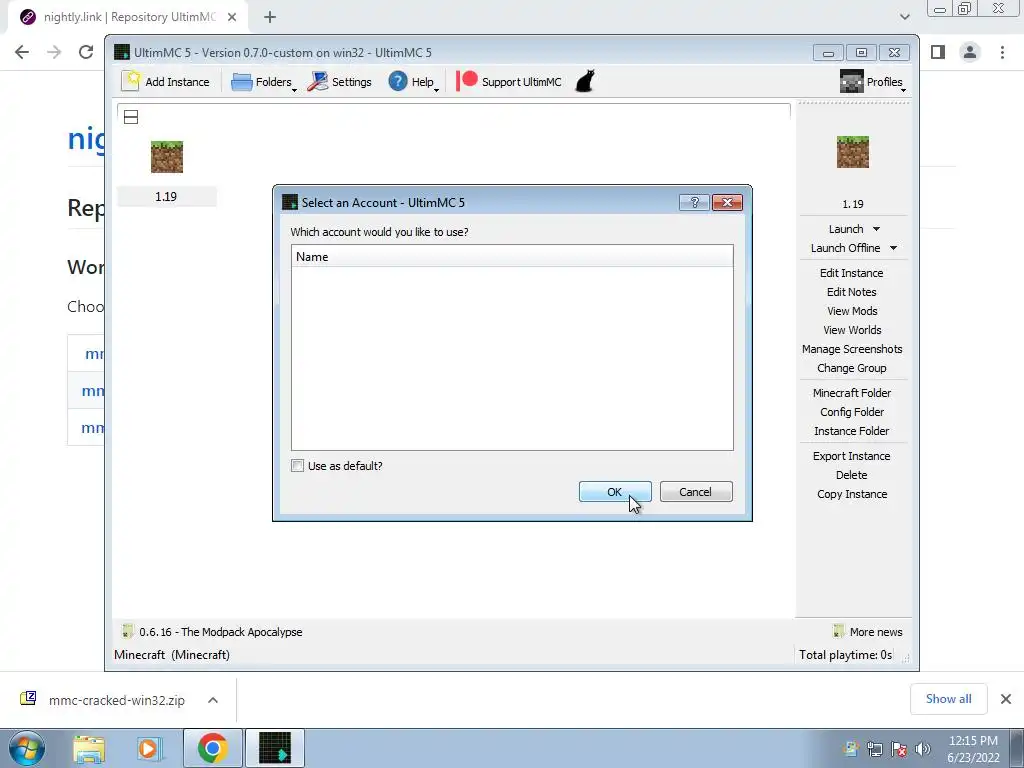Viewport: 1024px width, 768px height.
Task: Click the Name column header
Action: (512, 257)
